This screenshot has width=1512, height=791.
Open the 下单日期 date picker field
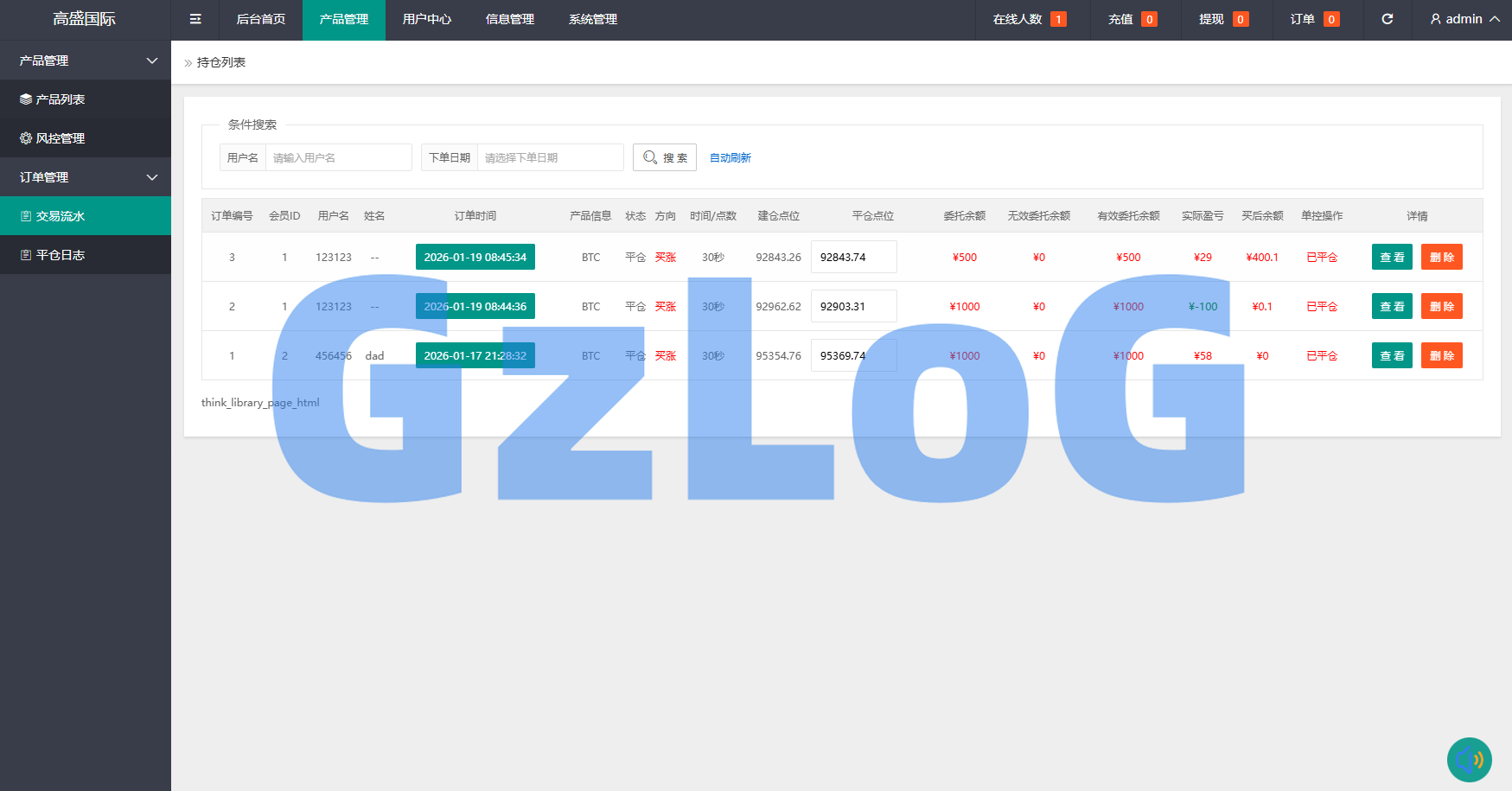(550, 157)
